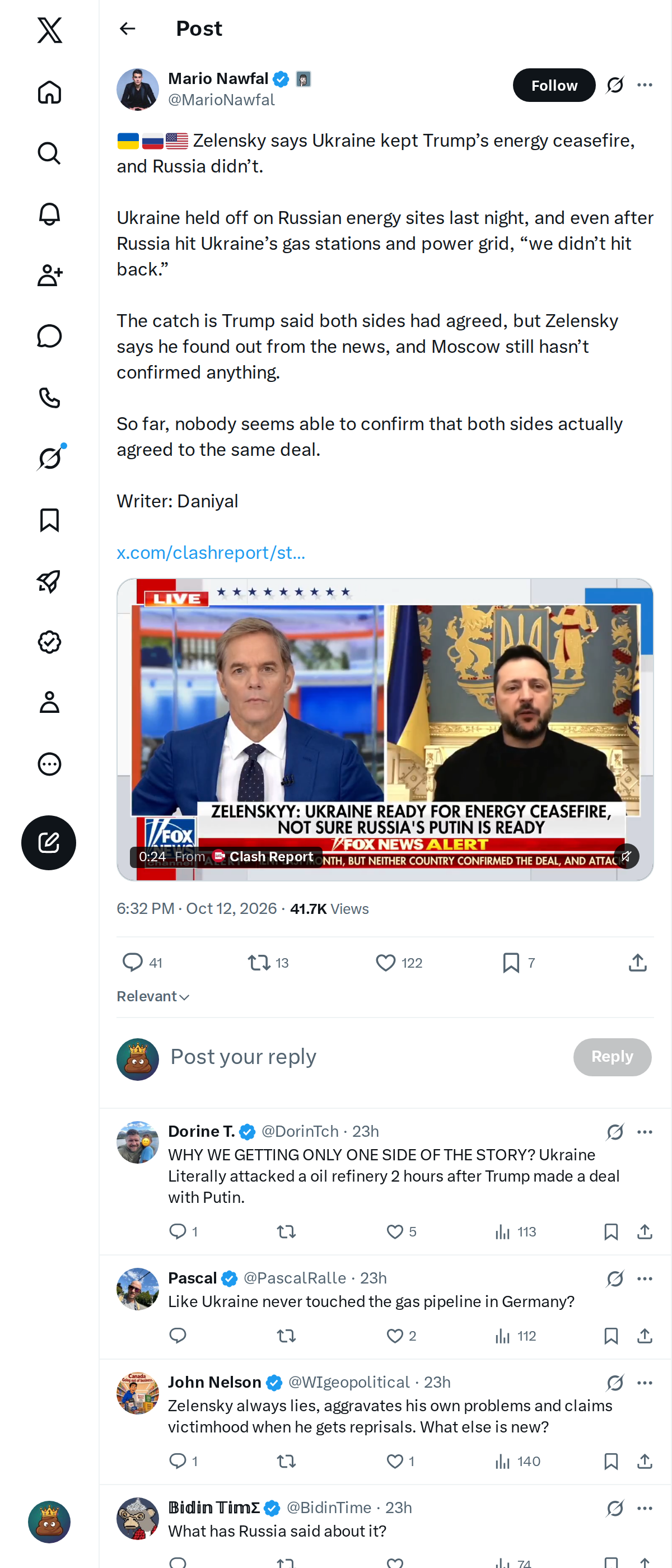Go back using the arrow icon

128,29
